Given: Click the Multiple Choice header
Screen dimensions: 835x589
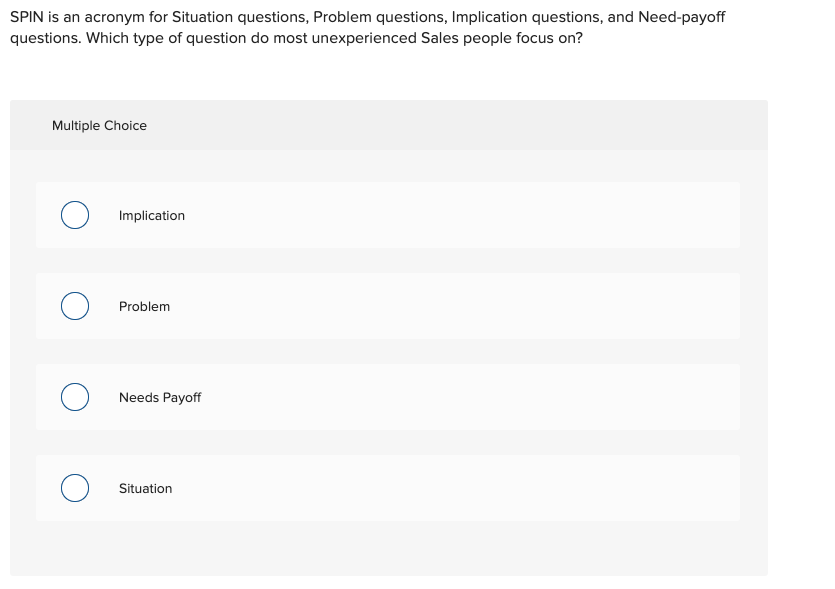Looking at the screenshot, I should (x=99, y=125).
